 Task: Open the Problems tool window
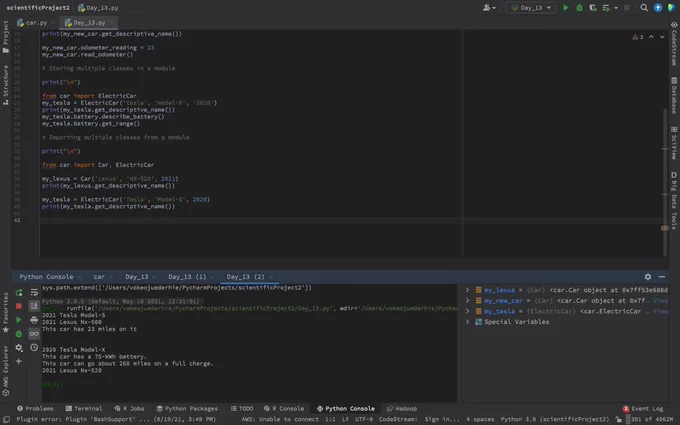[35, 409]
